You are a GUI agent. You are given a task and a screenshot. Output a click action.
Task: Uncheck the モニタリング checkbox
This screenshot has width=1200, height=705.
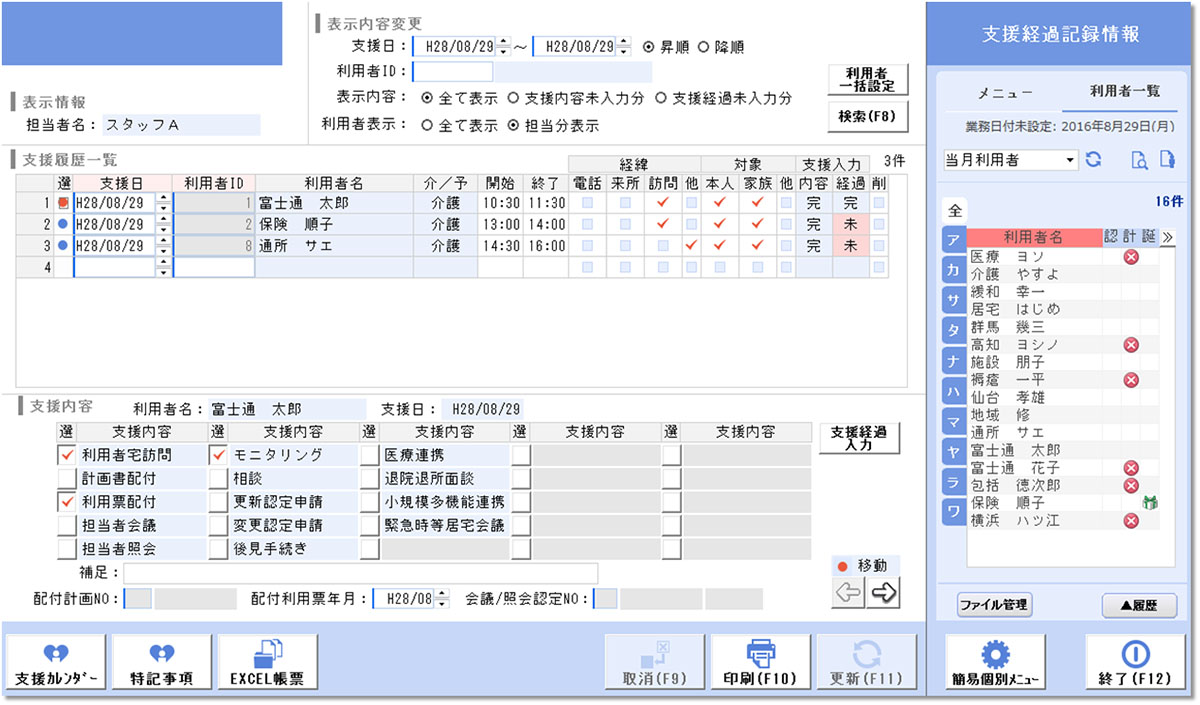[219, 455]
